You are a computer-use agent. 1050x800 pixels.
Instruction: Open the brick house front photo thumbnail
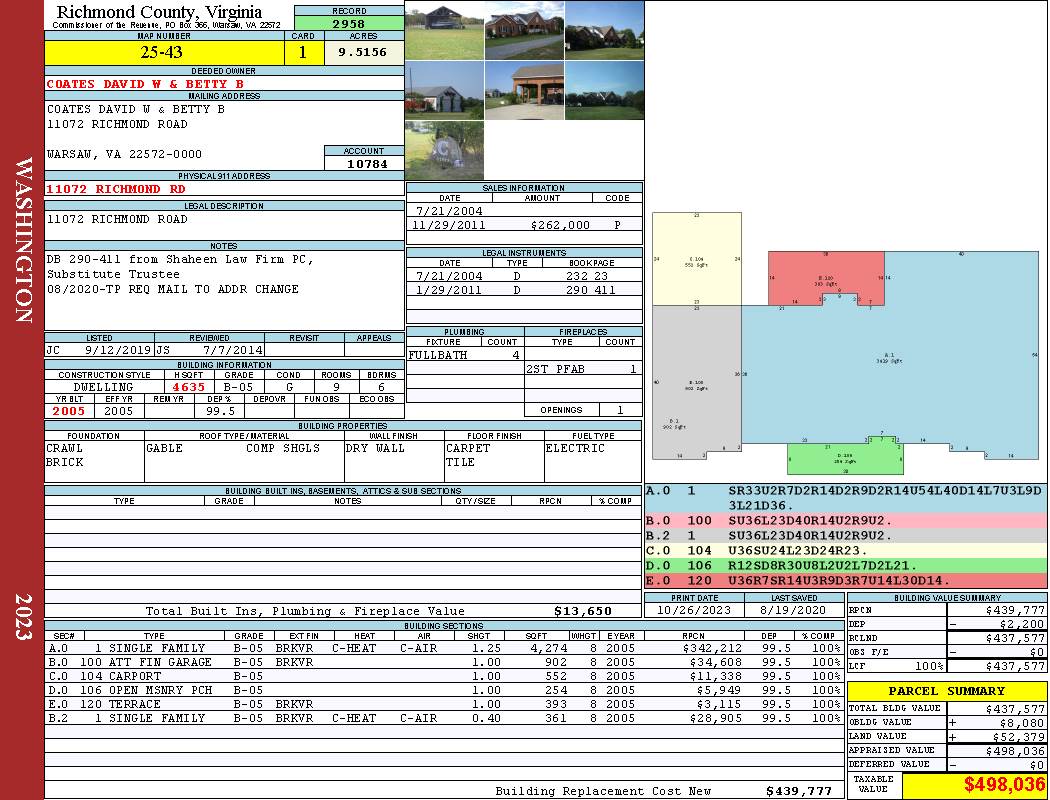[x=524, y=31]
